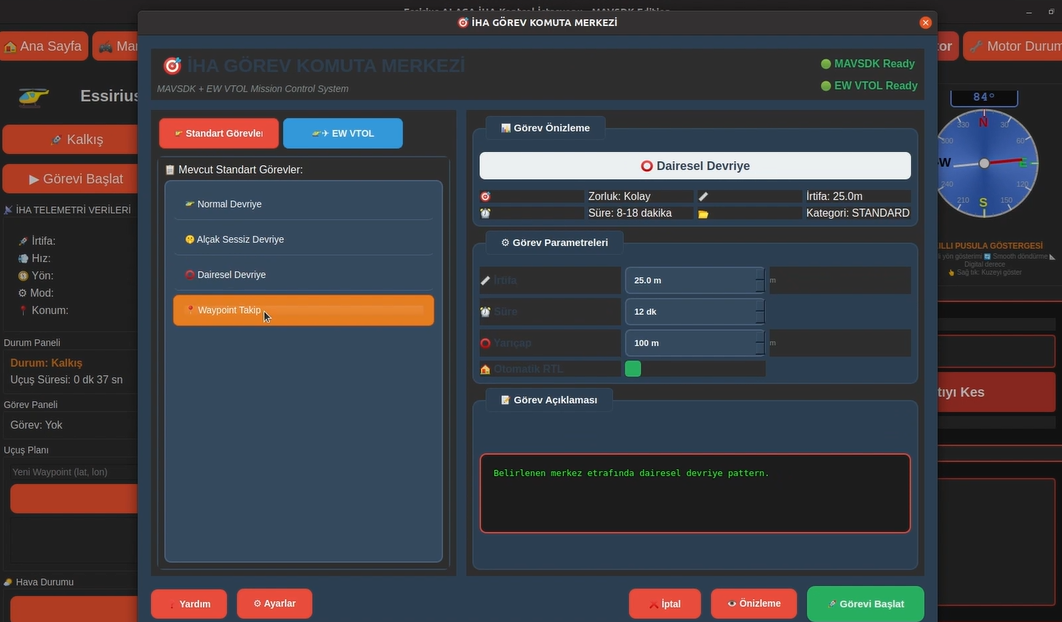Decrease Süre value with down arrow

pyautogui.click(x=760, y=318)
